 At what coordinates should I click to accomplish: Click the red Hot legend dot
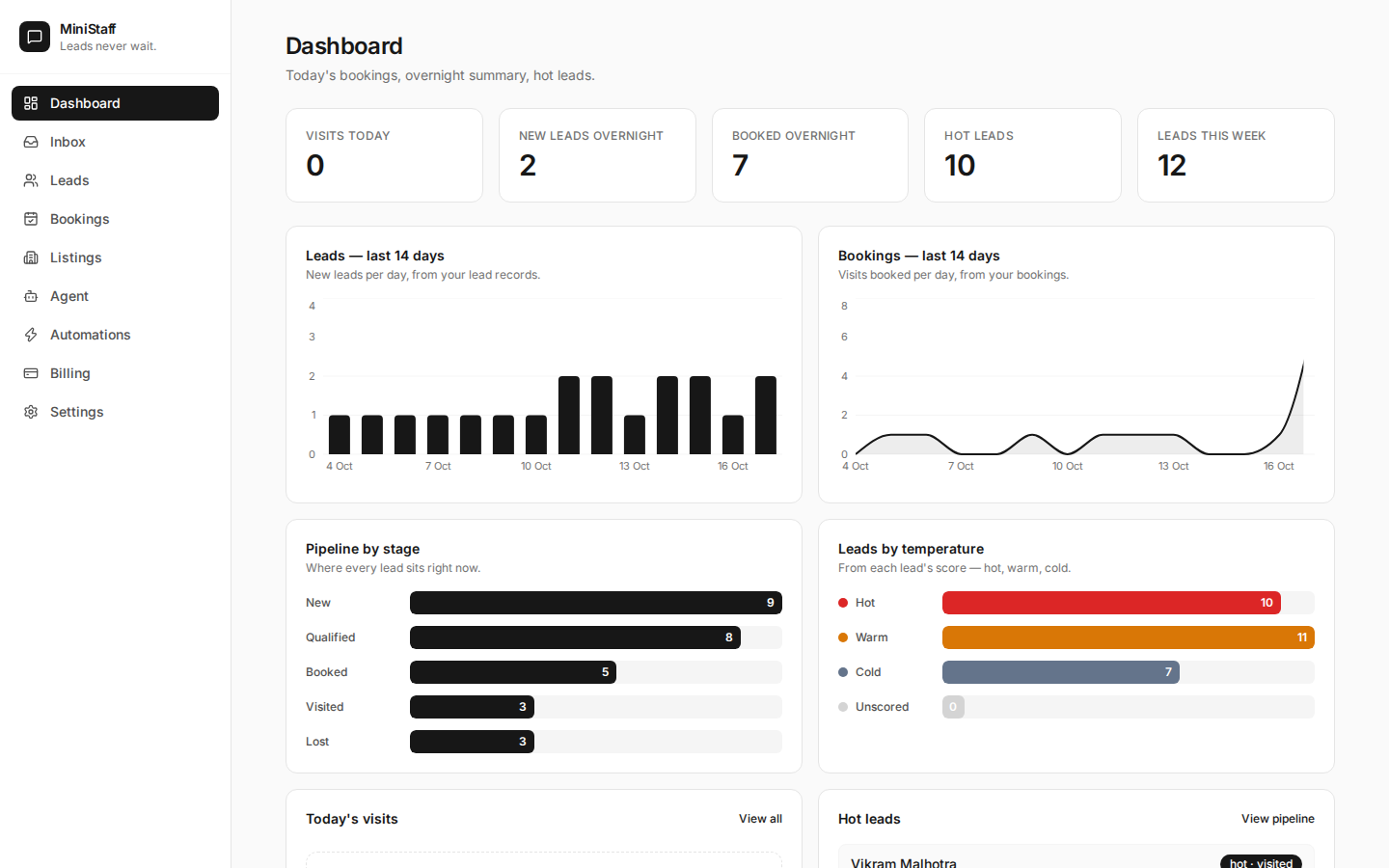[843, 603]
